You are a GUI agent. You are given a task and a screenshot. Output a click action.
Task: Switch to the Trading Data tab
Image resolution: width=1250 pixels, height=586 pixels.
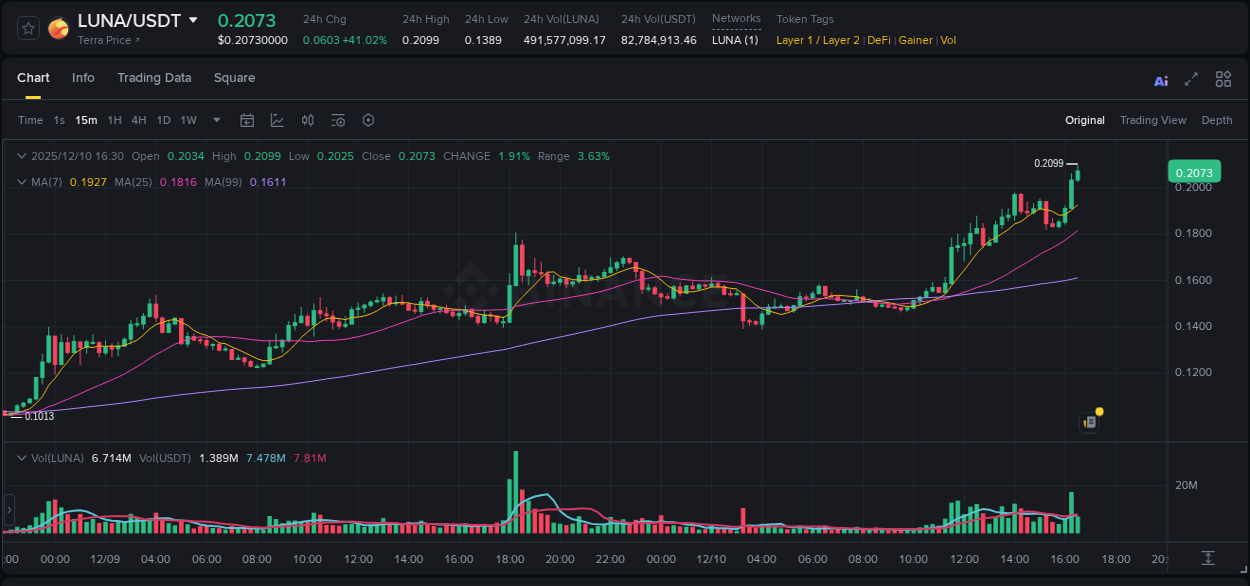[x=154, y=77]
